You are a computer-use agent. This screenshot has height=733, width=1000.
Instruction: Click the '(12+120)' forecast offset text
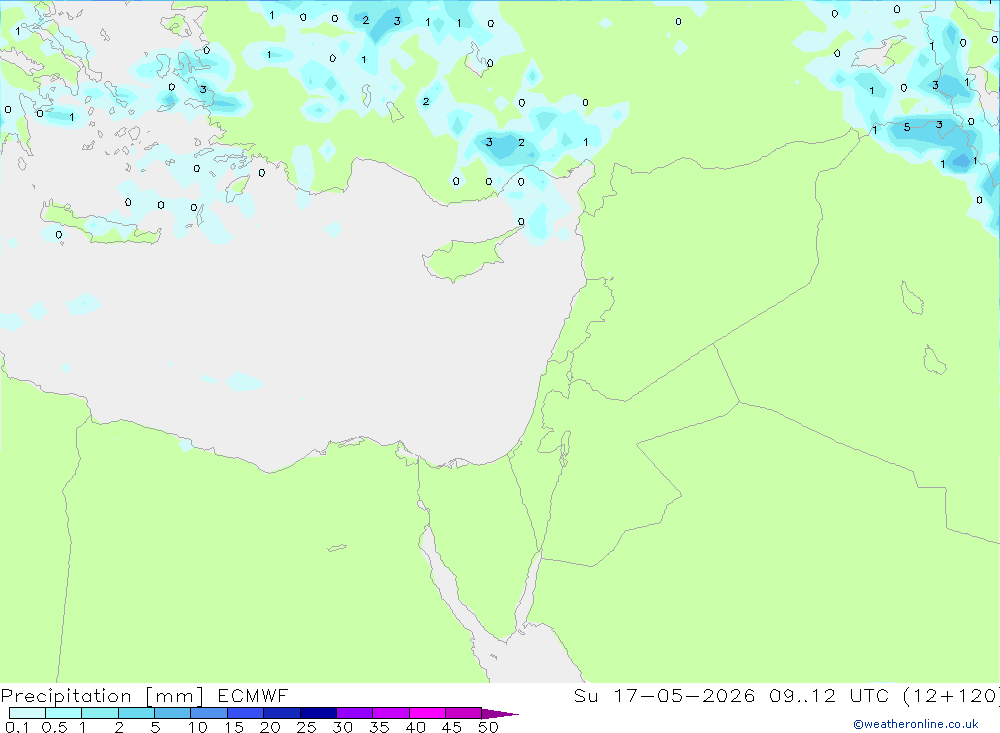tap(951, 695)
